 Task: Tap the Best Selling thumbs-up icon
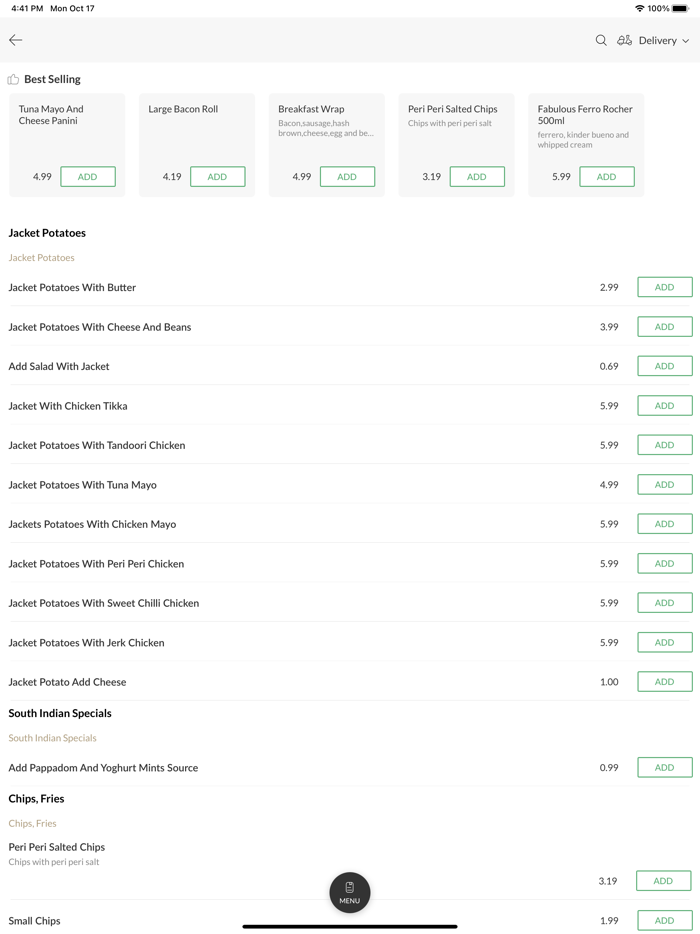pyautogui.click(x=13, y=79)
